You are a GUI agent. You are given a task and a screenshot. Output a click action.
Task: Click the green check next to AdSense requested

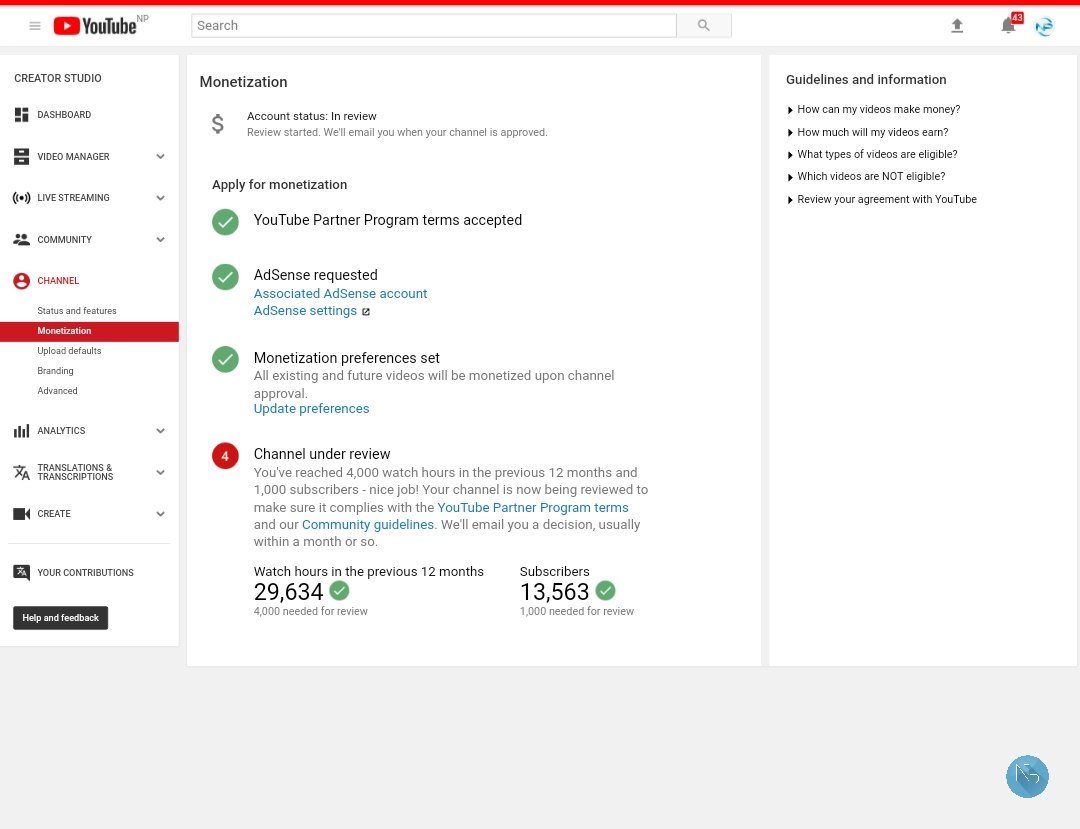225,277
